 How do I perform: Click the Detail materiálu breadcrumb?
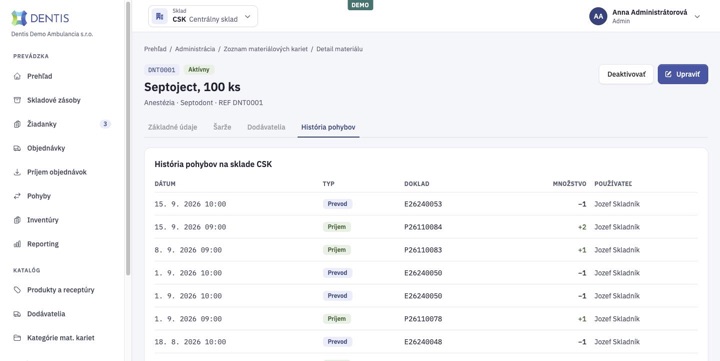(339, 49)
